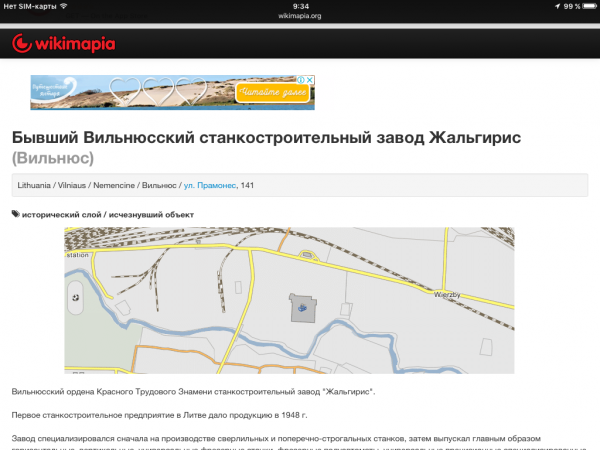This screenshot has width=600, height=450.
Task: Click the stadium soccer ball icon on map
Action: tap(76, 297)
